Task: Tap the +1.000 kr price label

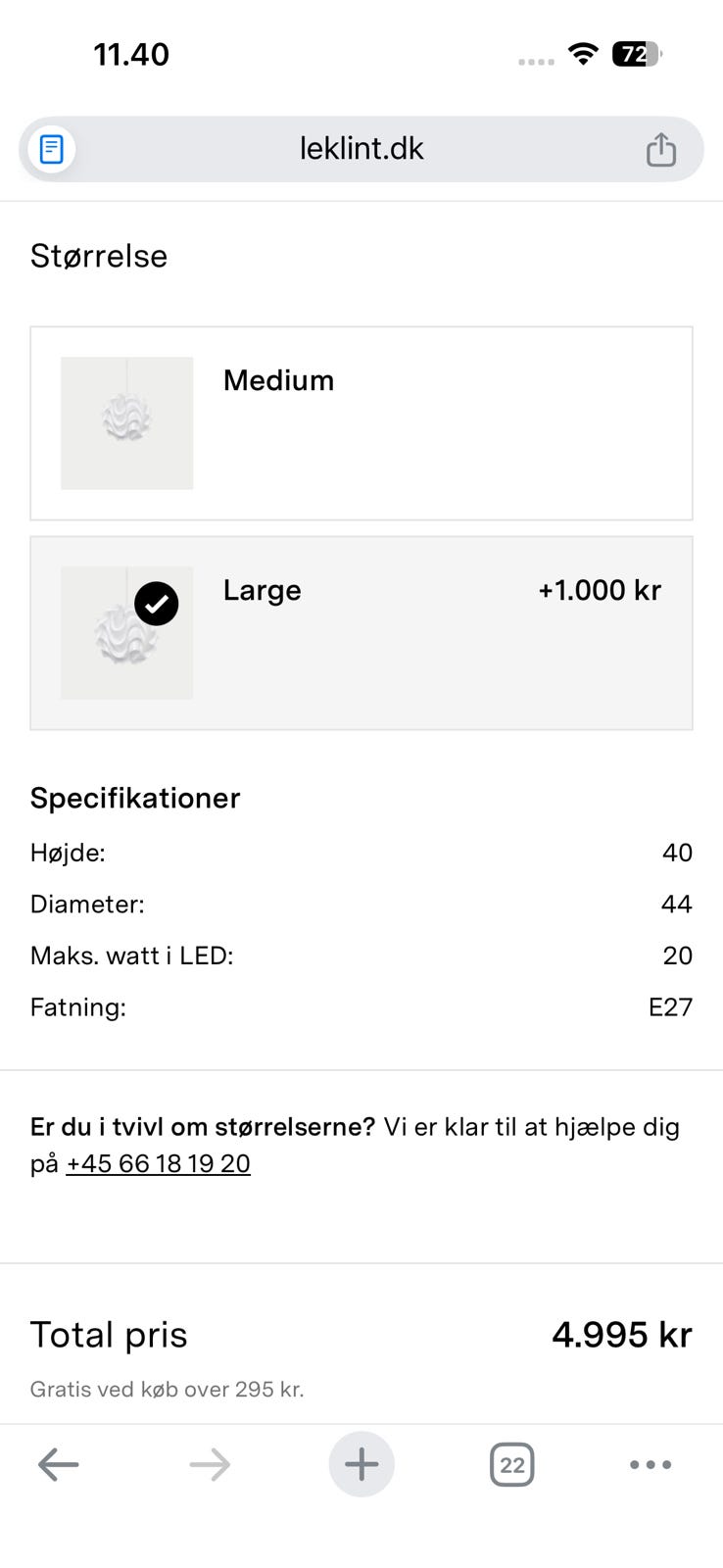Action: click(x=600, y=590)
